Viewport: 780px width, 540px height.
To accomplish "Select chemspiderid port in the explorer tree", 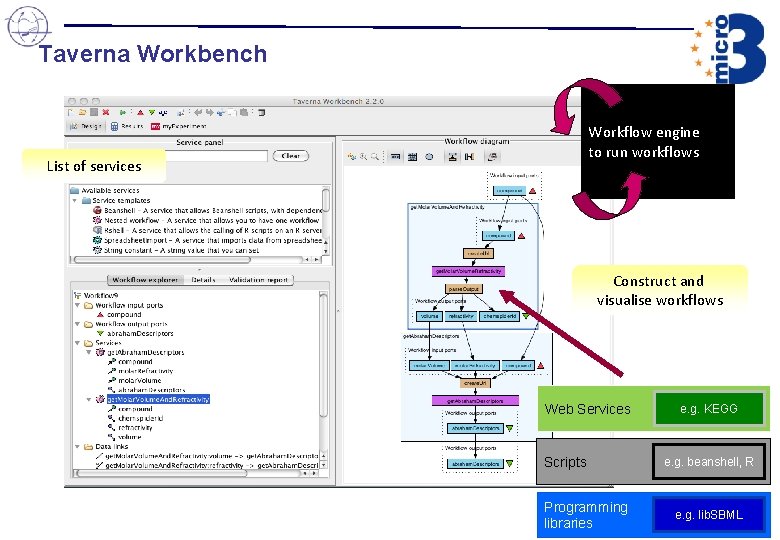I will [141, 418].
